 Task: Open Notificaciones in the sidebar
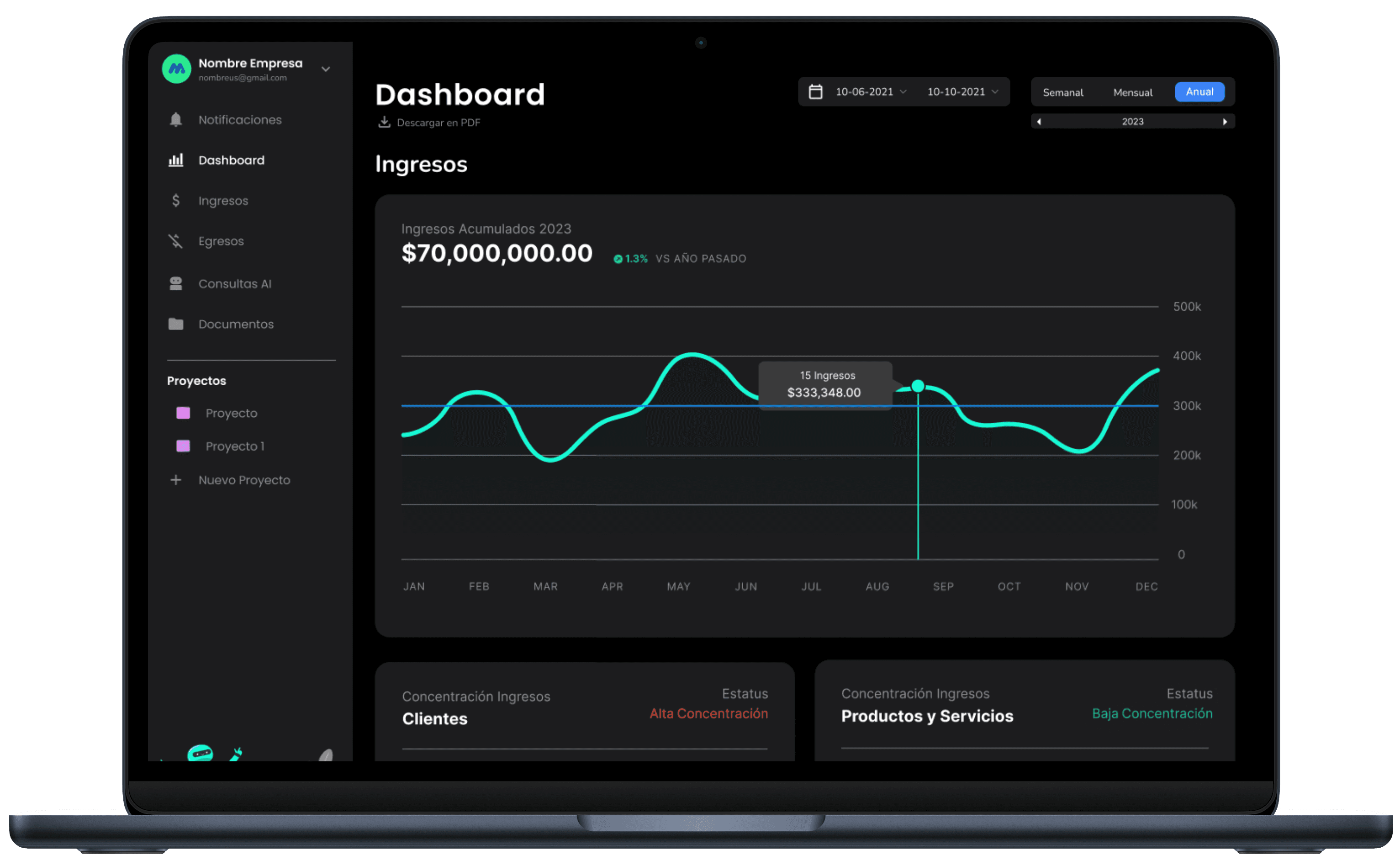coord(240,120)
